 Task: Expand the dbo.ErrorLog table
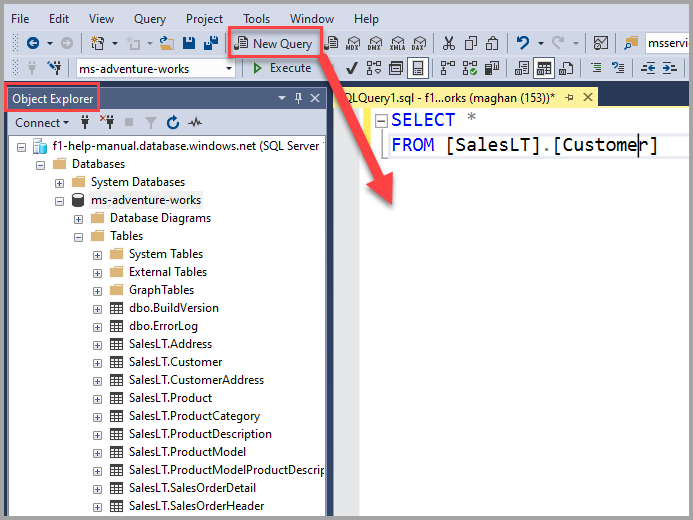(97, 327)
